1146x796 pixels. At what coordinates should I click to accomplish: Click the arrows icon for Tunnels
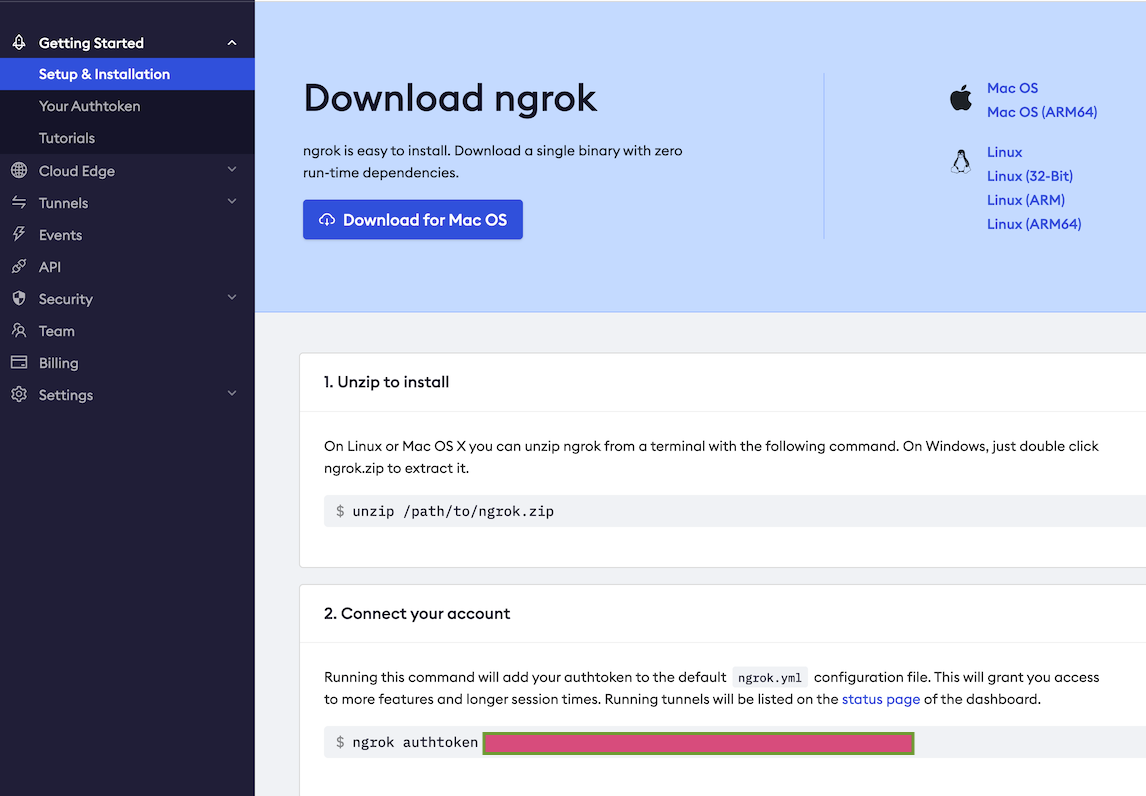click(19, 202)
